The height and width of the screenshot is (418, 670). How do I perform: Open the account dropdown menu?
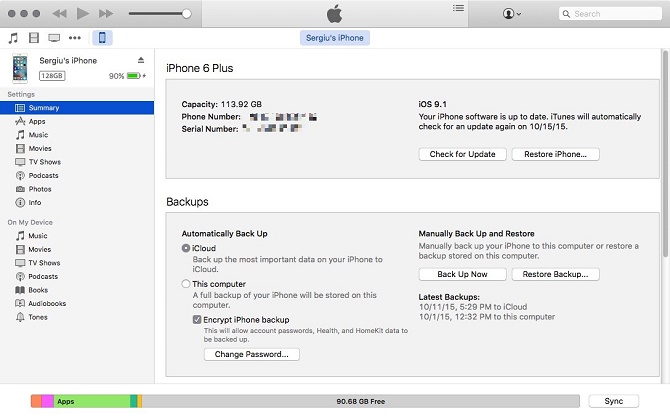[513, 14]
